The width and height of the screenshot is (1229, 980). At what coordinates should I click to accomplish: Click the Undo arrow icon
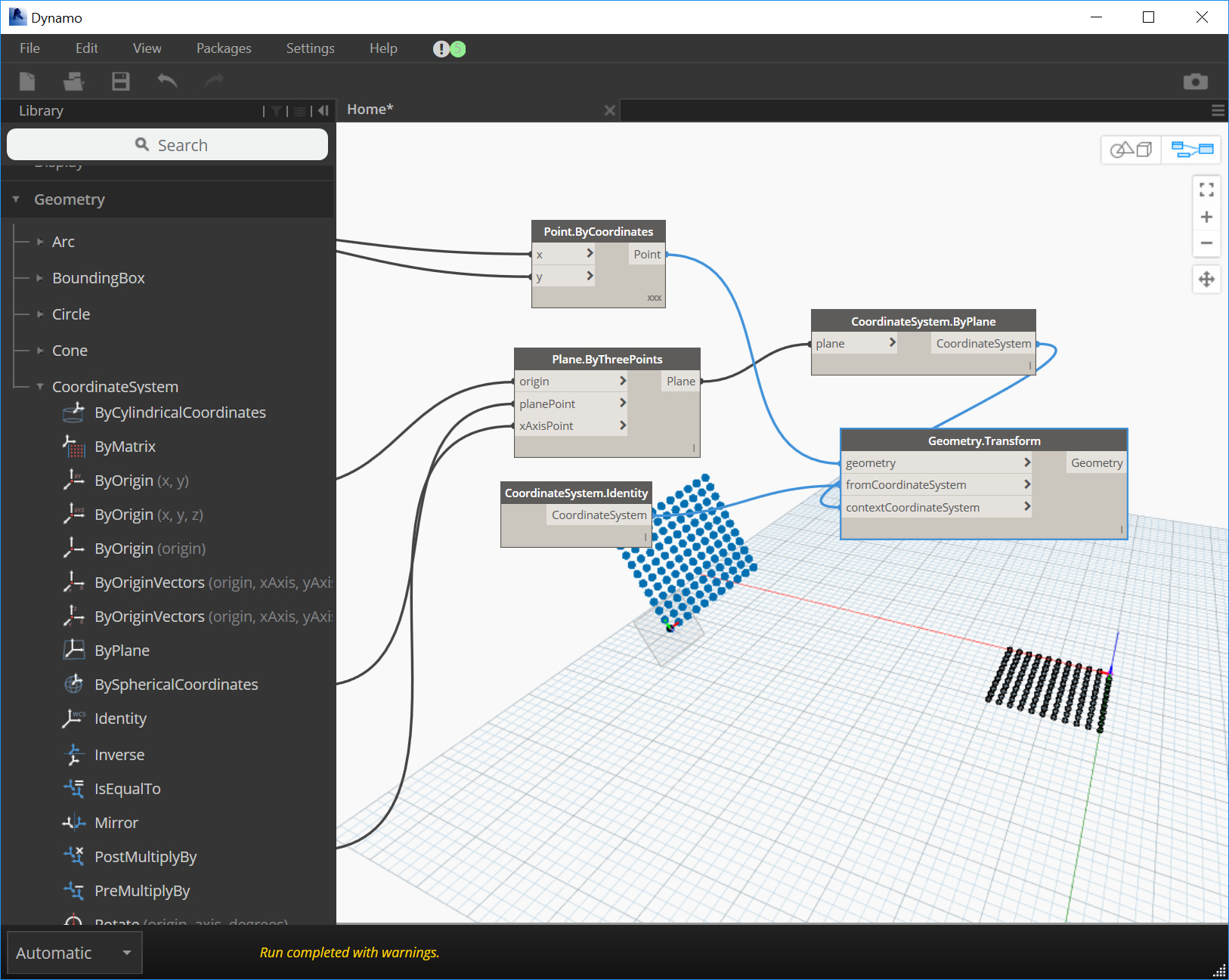click(x=167, y=81)
